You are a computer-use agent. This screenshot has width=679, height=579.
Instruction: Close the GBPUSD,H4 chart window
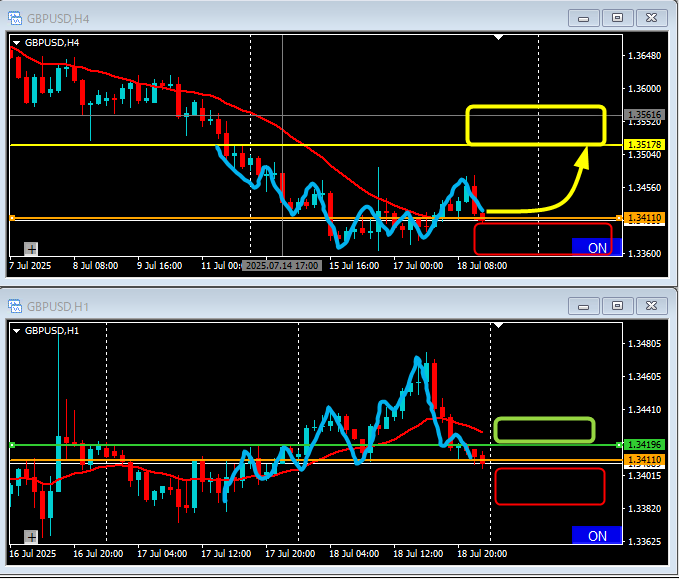[651, 18]
